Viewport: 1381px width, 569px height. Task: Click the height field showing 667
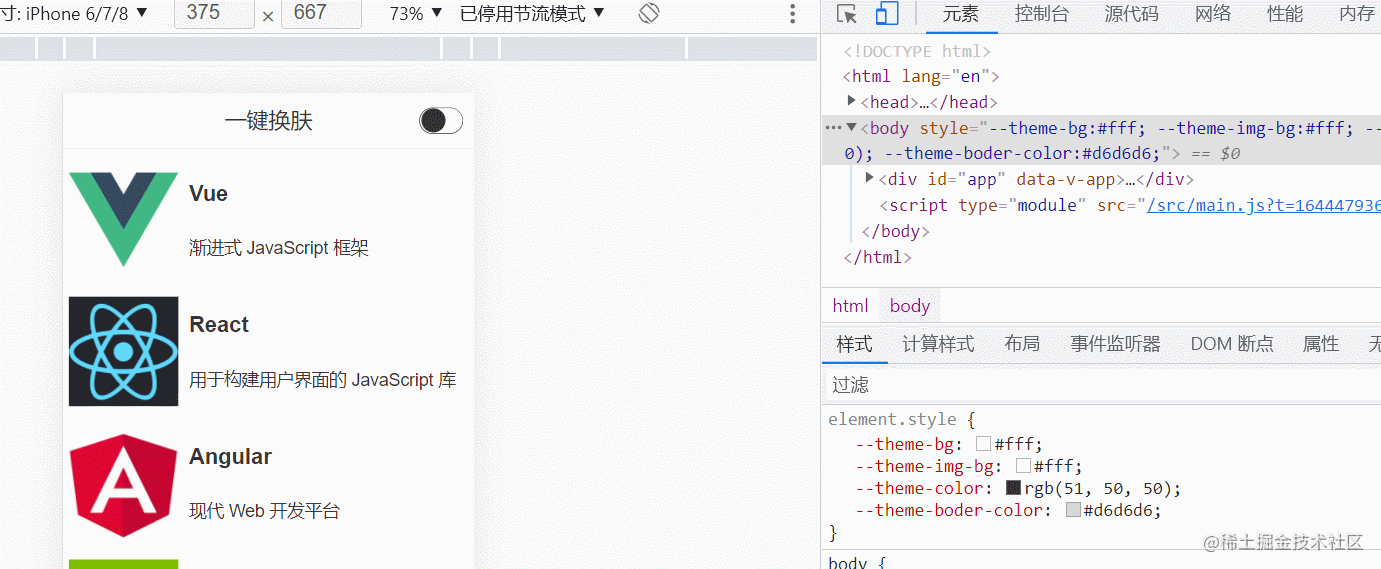(321, 13)
